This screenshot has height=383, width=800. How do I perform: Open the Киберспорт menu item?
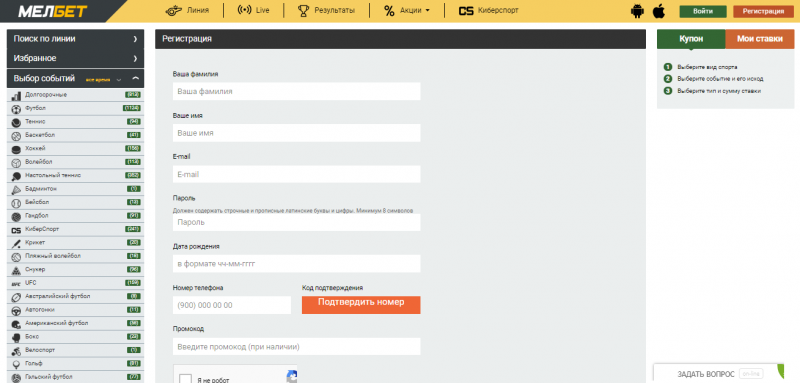498,10
